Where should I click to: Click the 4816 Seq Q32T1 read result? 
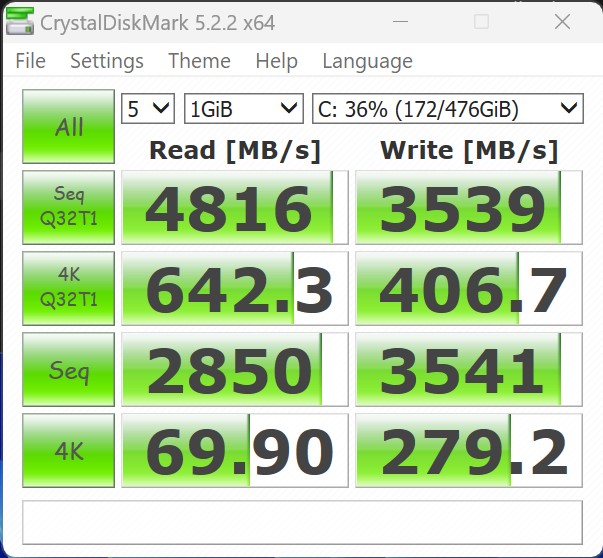tap(234, 208)
